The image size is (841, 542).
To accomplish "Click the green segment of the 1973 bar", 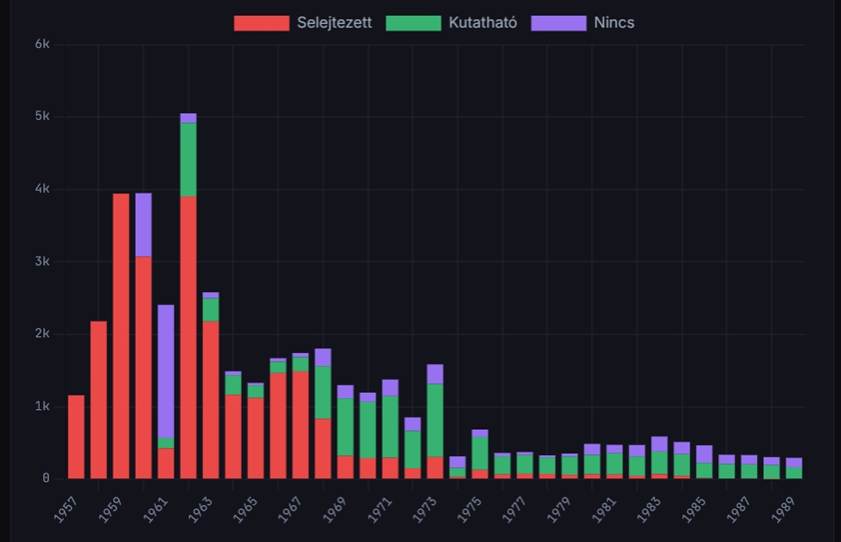I will point(435,420).
